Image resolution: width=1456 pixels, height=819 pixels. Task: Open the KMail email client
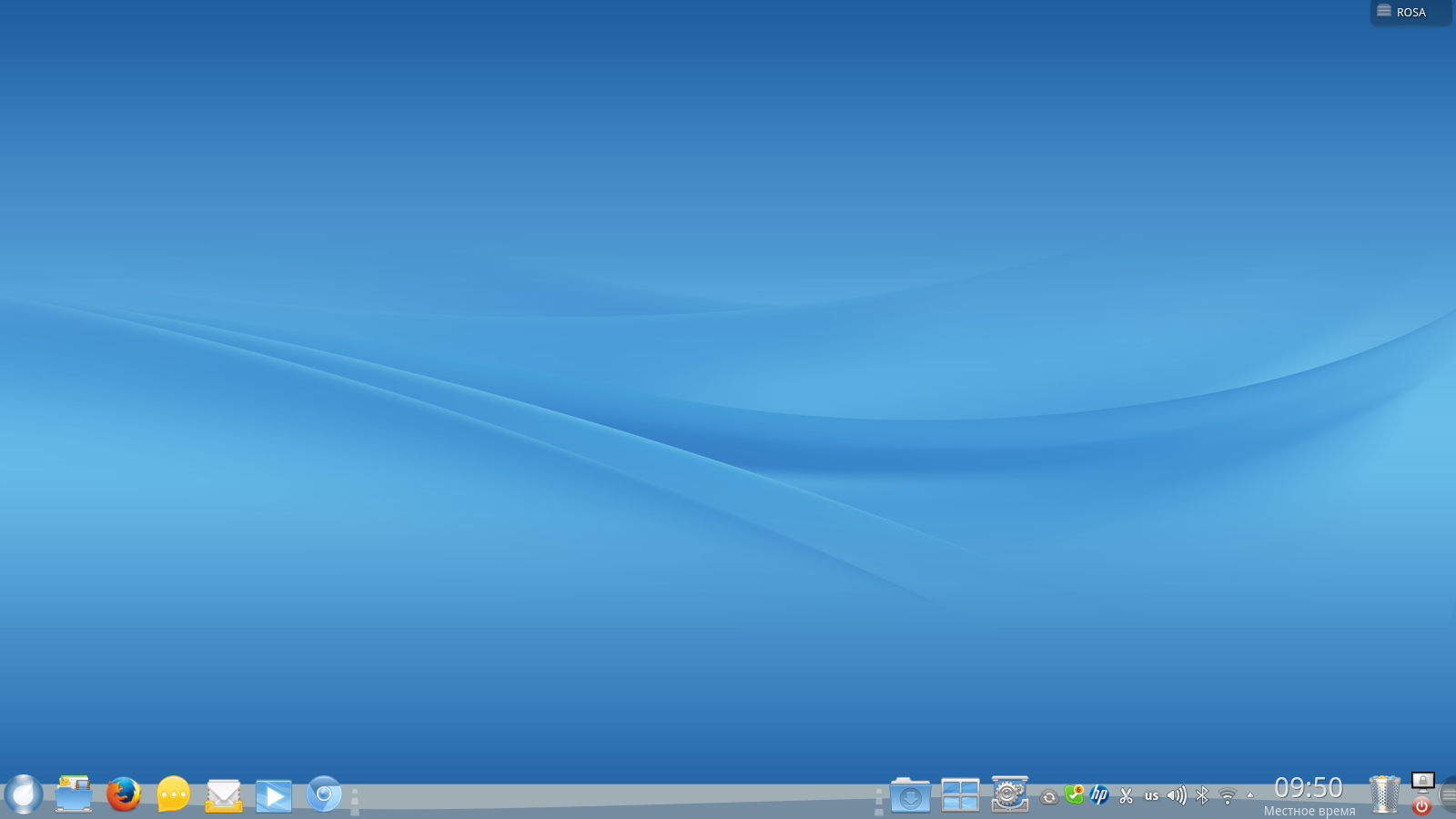224,794
